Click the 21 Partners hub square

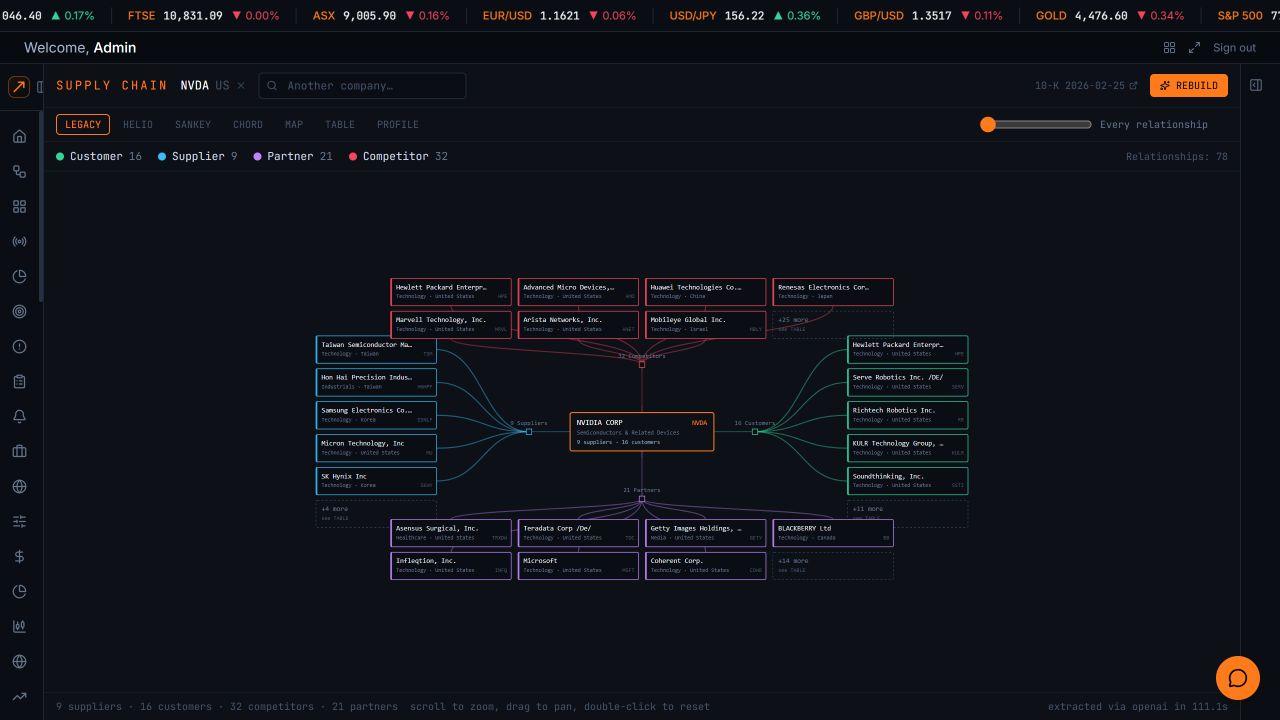(642, 498)
